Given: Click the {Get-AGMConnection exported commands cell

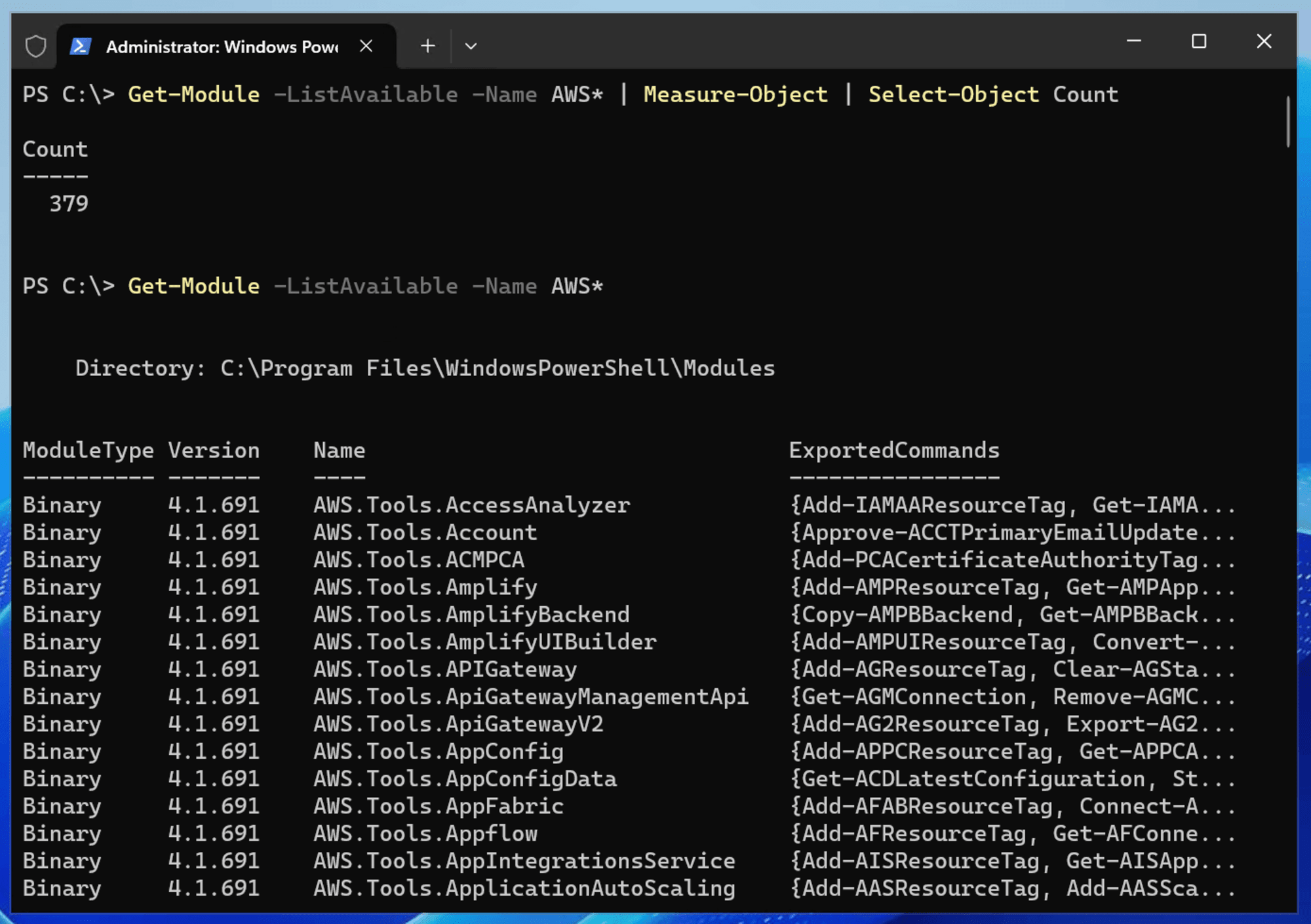Looking at the screenshot, I should pyautogui.click(x=1012, y=697).
